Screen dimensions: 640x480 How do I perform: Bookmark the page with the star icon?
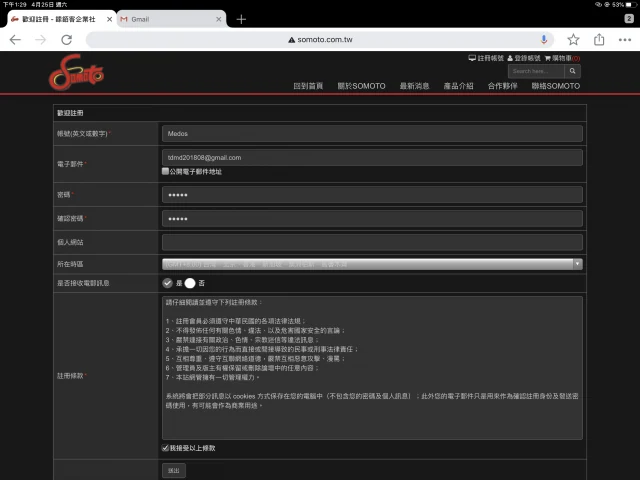[x=573, y=40]
